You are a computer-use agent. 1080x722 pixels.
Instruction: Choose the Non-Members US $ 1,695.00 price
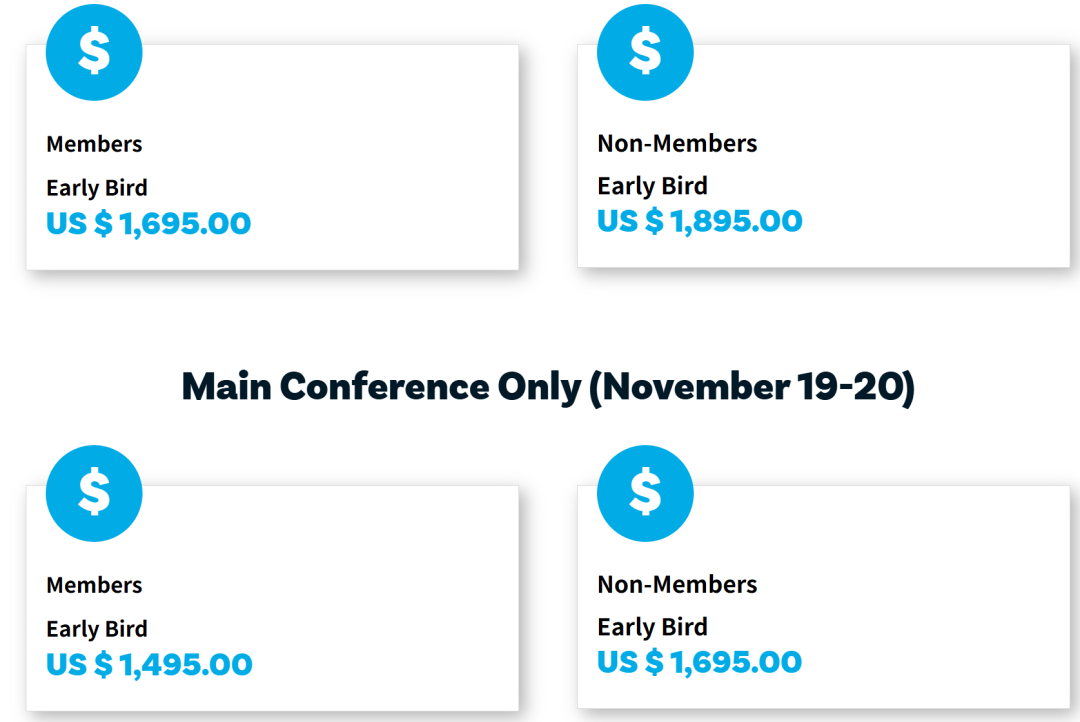pyautogui.click(x=700, y=662)
